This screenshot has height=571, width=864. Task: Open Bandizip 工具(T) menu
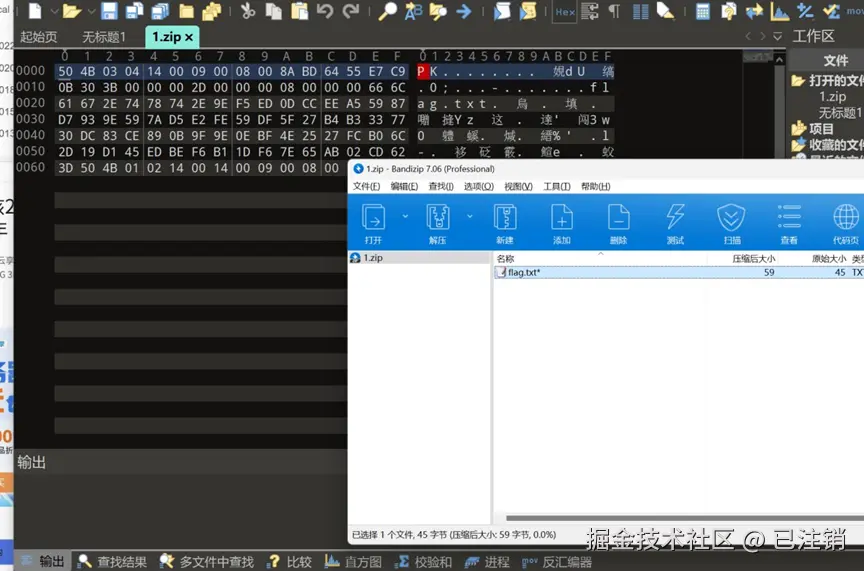[557, 186]
